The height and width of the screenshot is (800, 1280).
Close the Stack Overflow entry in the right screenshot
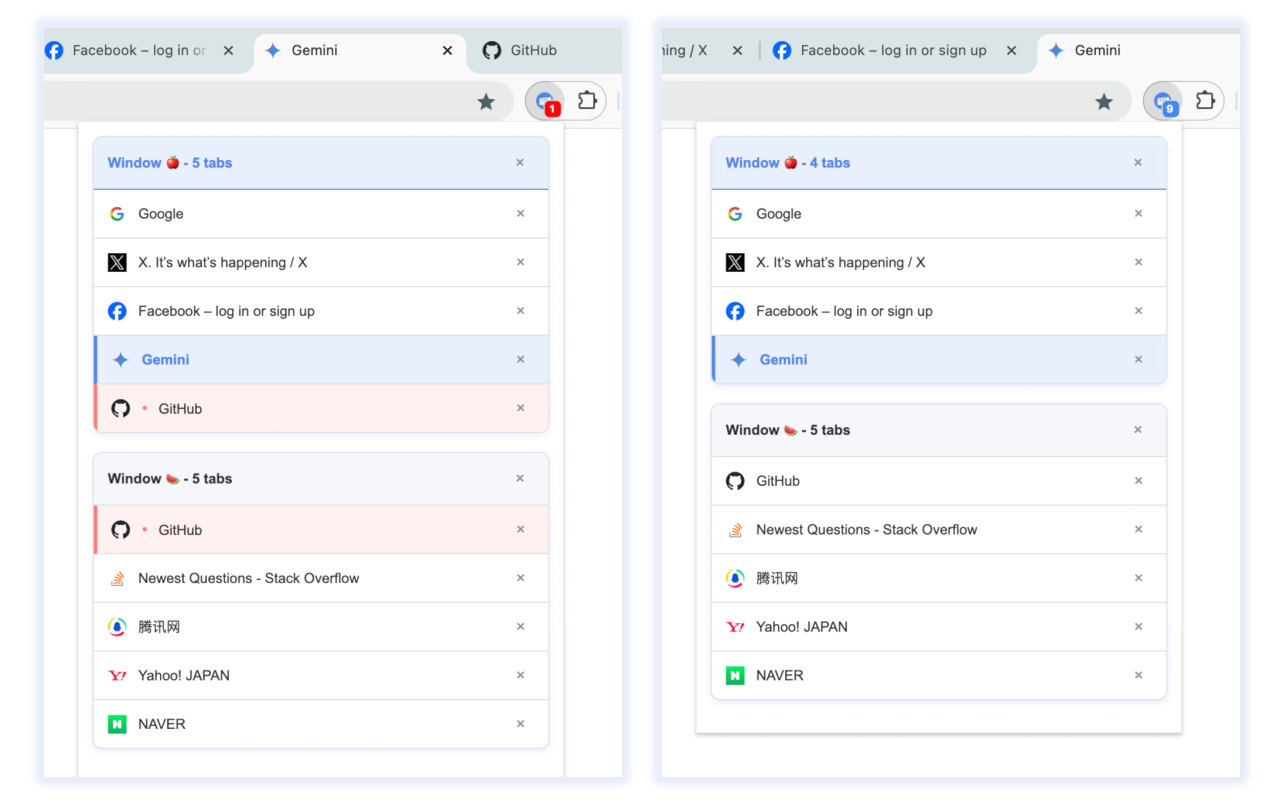(x=1138, y=529)
